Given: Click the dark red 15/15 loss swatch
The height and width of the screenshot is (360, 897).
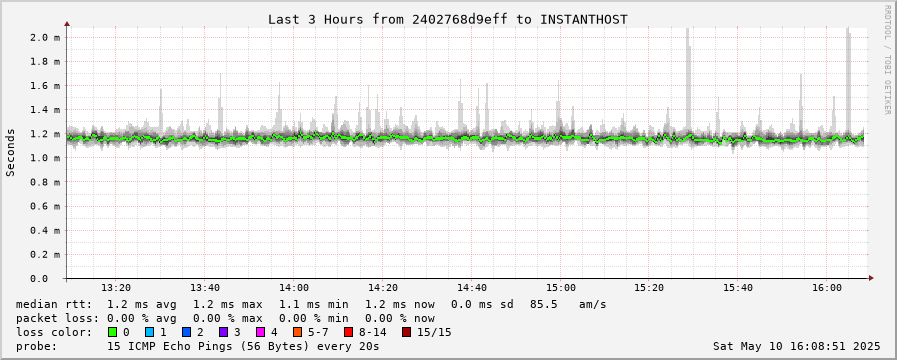Looking at the screenshot, I should pos(406,332).
